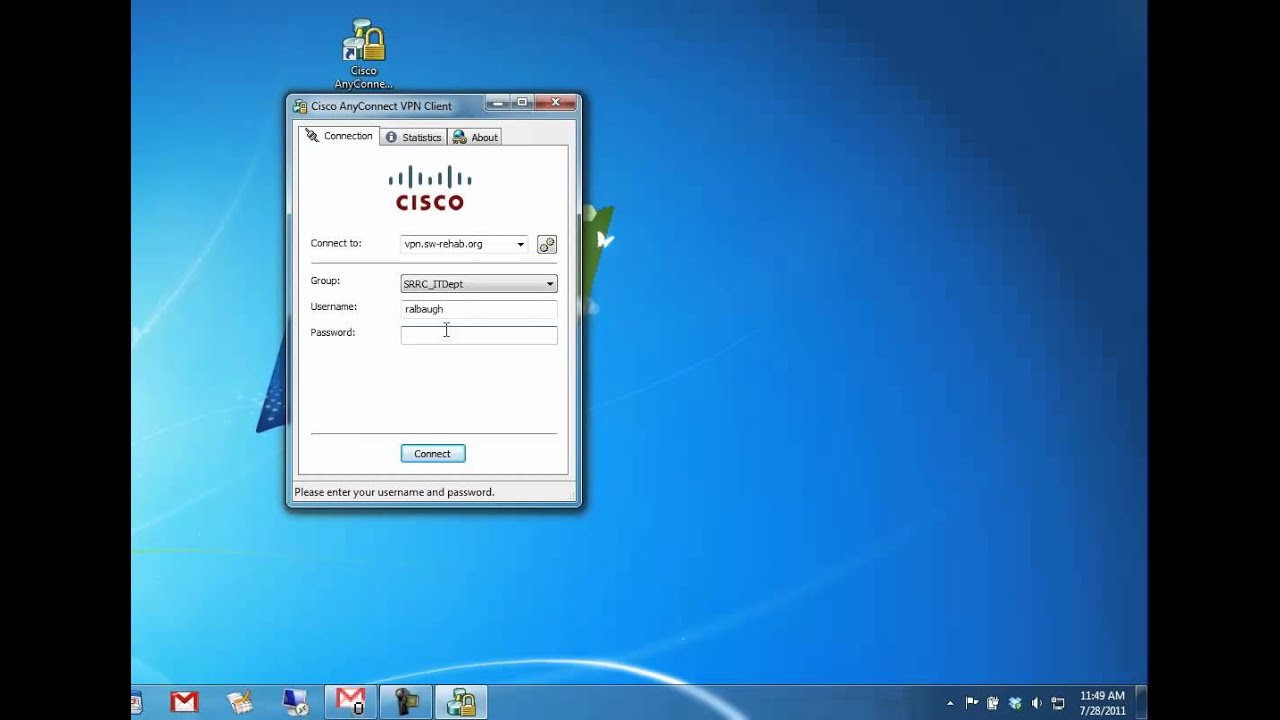Switch to the About tab
Image resolution: width=1280 pixels, height=720 pixels.
pos(475,137)
